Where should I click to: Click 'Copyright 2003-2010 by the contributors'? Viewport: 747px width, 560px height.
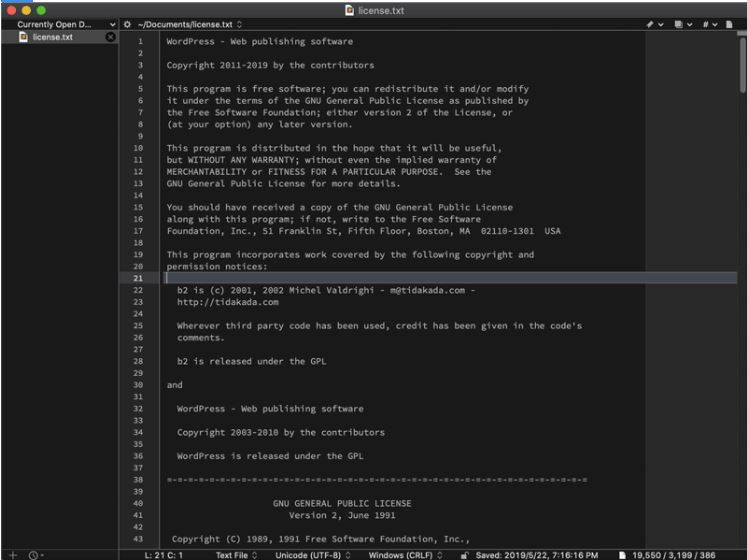pyautogui.click(x=281, y=432)
